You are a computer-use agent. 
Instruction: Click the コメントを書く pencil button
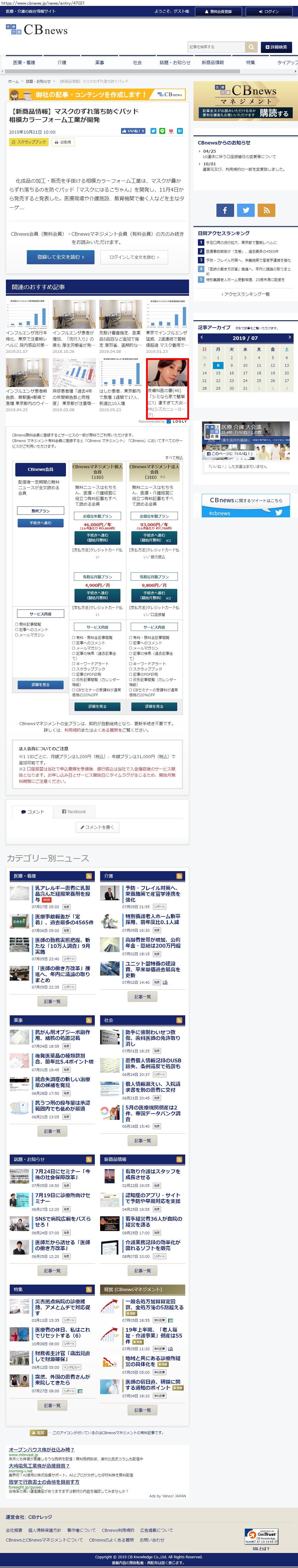[97, 827]
